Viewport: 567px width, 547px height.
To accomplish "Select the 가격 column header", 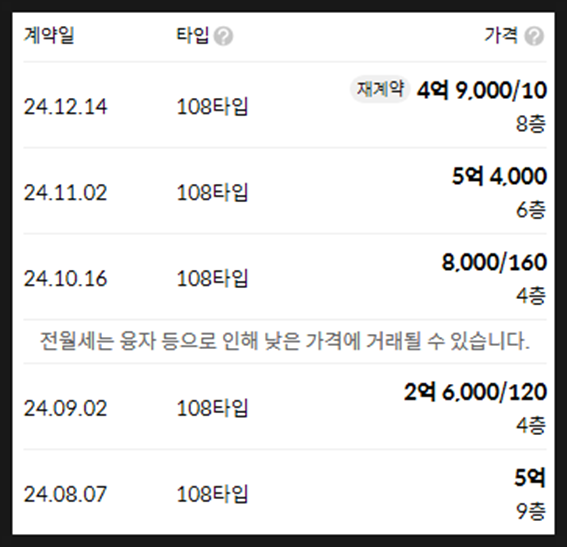I will point(501,36).
